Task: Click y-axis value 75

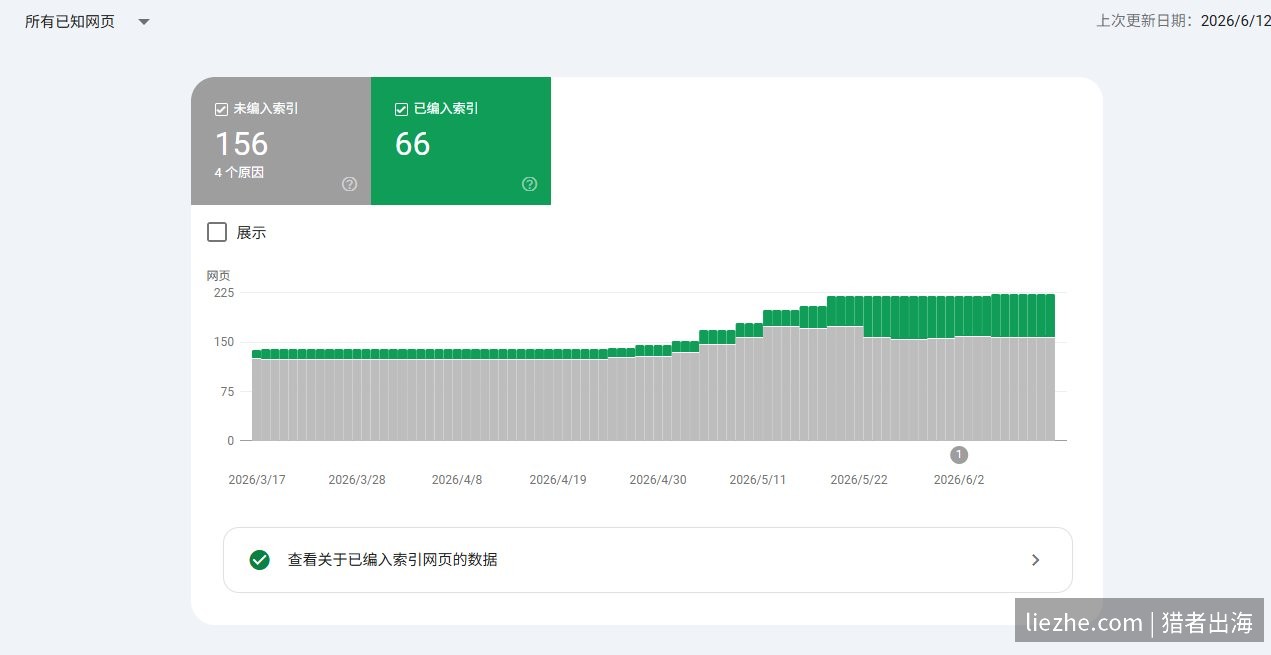Action: click(226, 392)
